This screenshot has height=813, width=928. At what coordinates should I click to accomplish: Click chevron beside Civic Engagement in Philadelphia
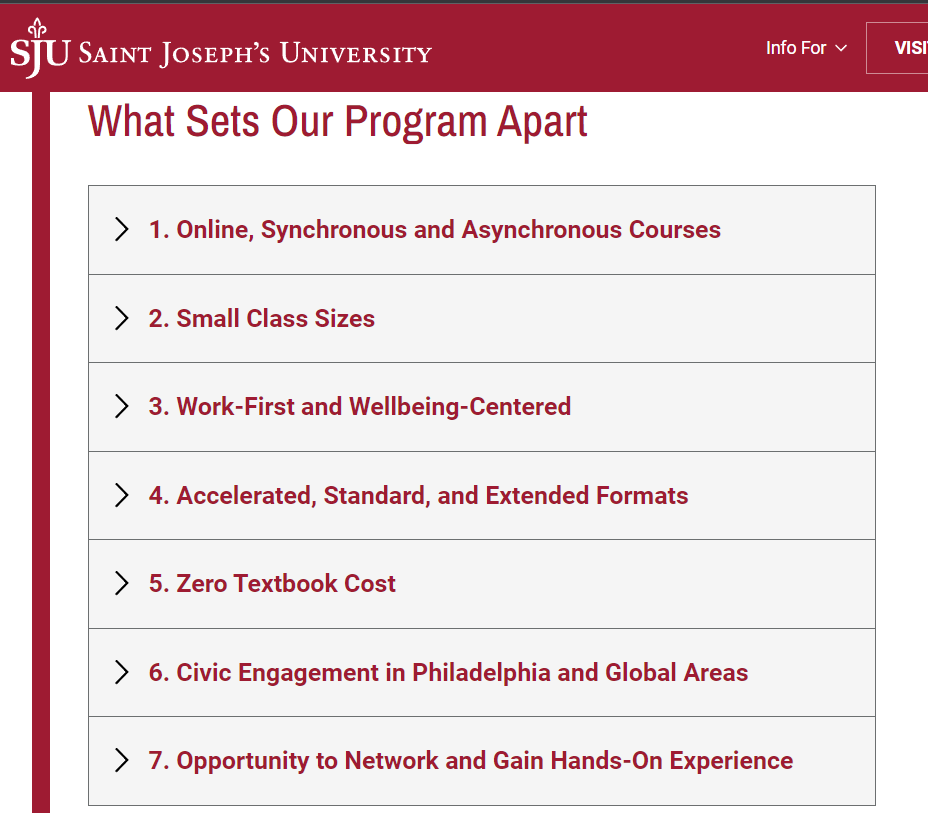[x=121, y=672]
